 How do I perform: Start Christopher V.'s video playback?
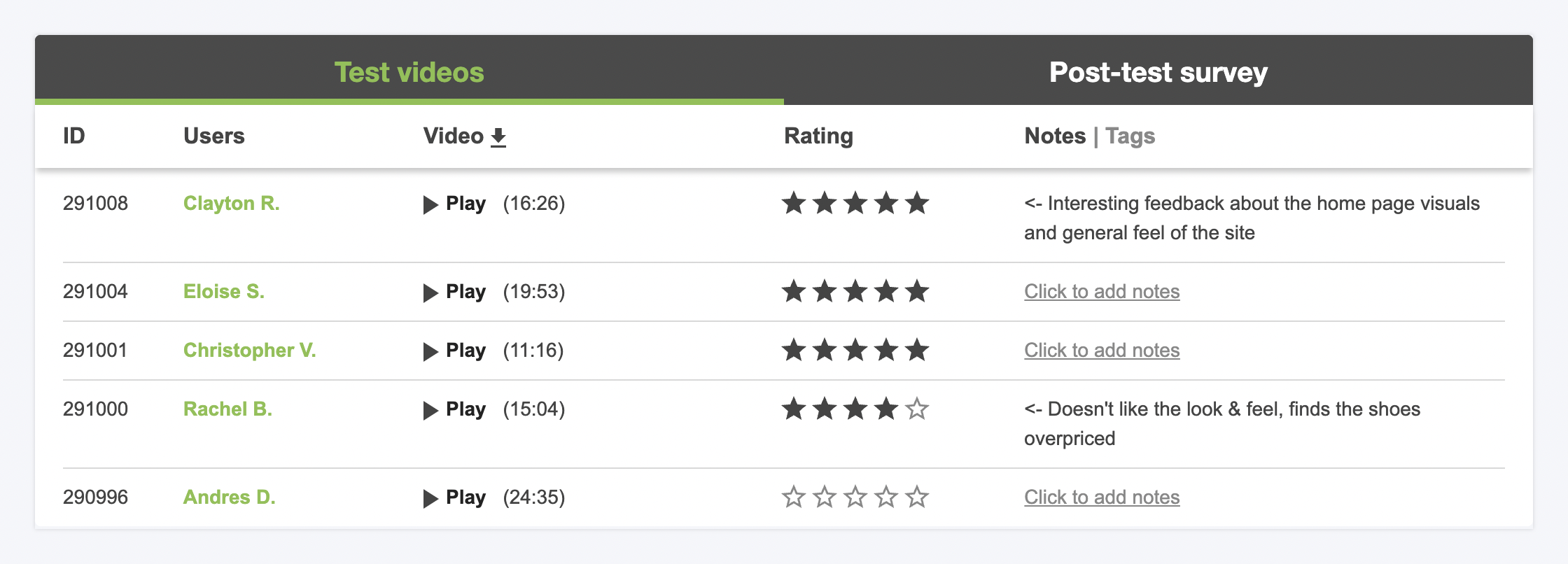(455, 351)
